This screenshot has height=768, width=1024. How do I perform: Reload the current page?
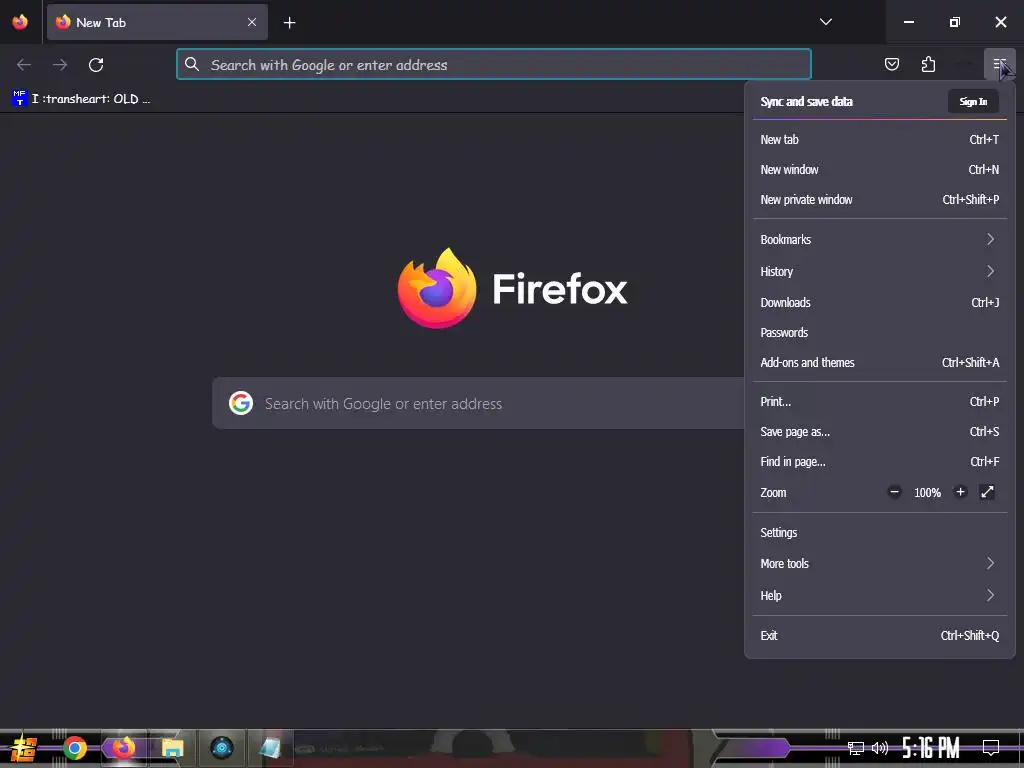tap(96, 65)
